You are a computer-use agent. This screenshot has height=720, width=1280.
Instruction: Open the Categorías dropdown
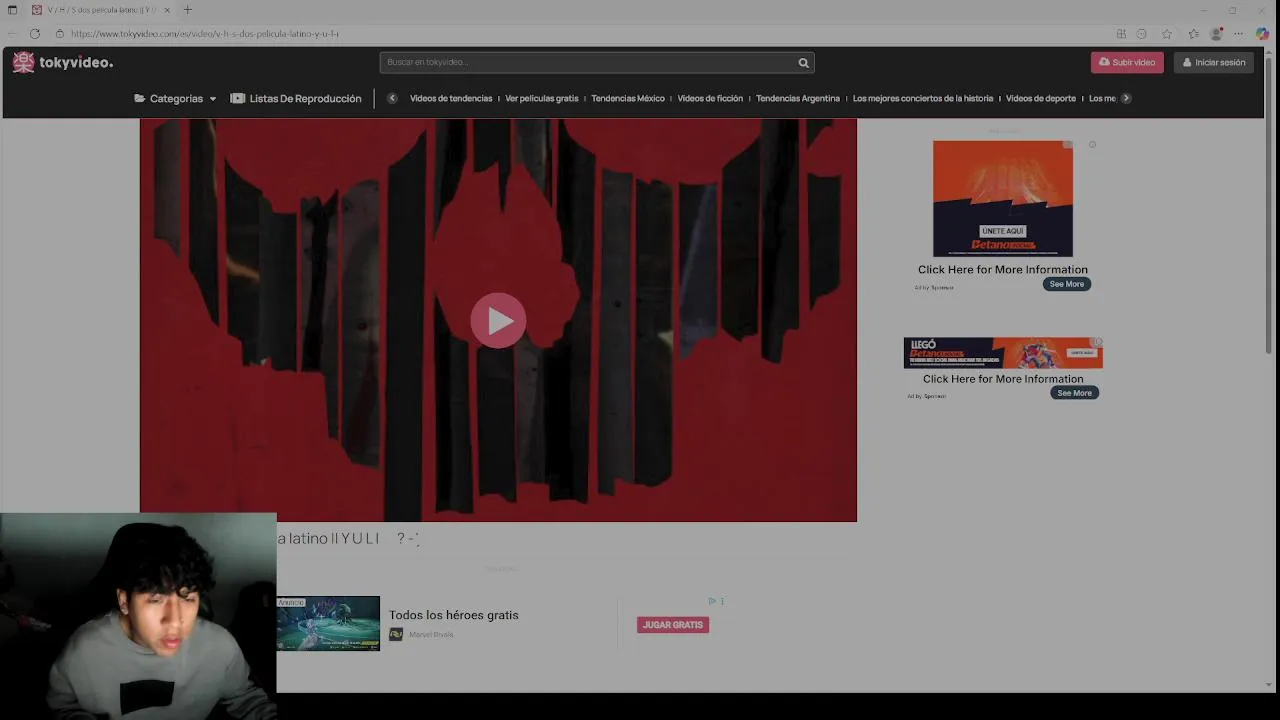(175, 98)
